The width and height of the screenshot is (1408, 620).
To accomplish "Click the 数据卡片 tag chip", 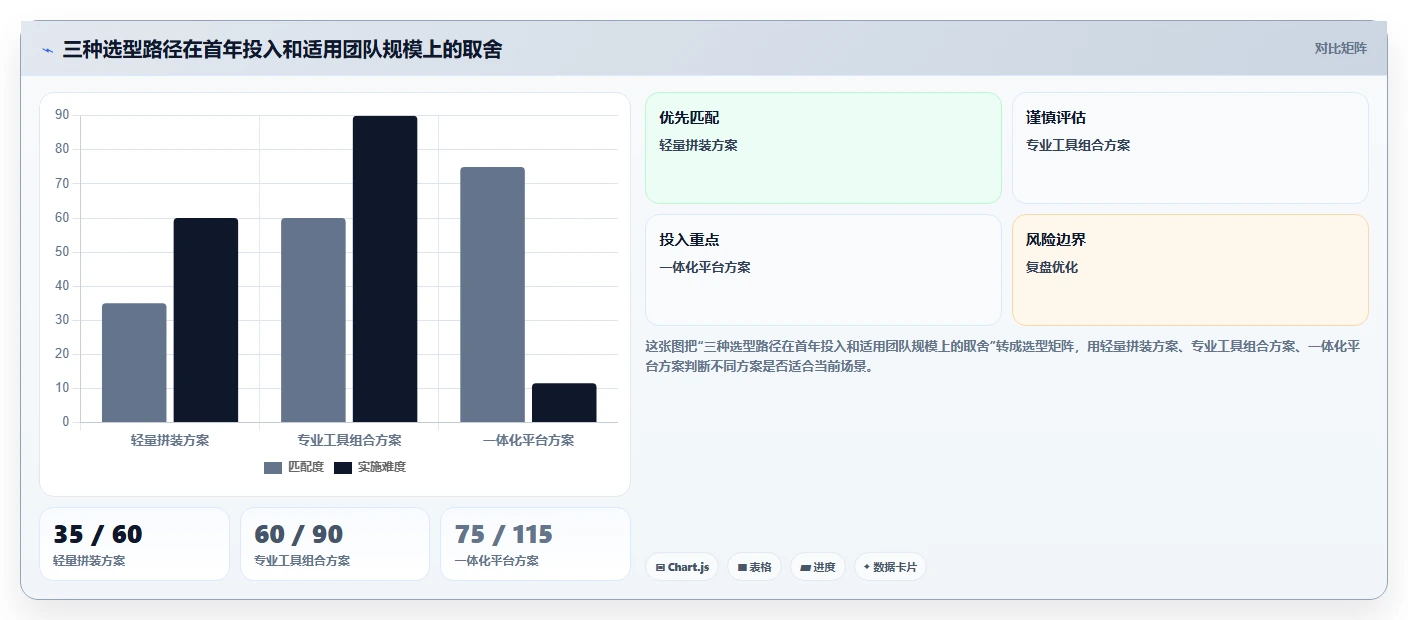I will point(890,567).
